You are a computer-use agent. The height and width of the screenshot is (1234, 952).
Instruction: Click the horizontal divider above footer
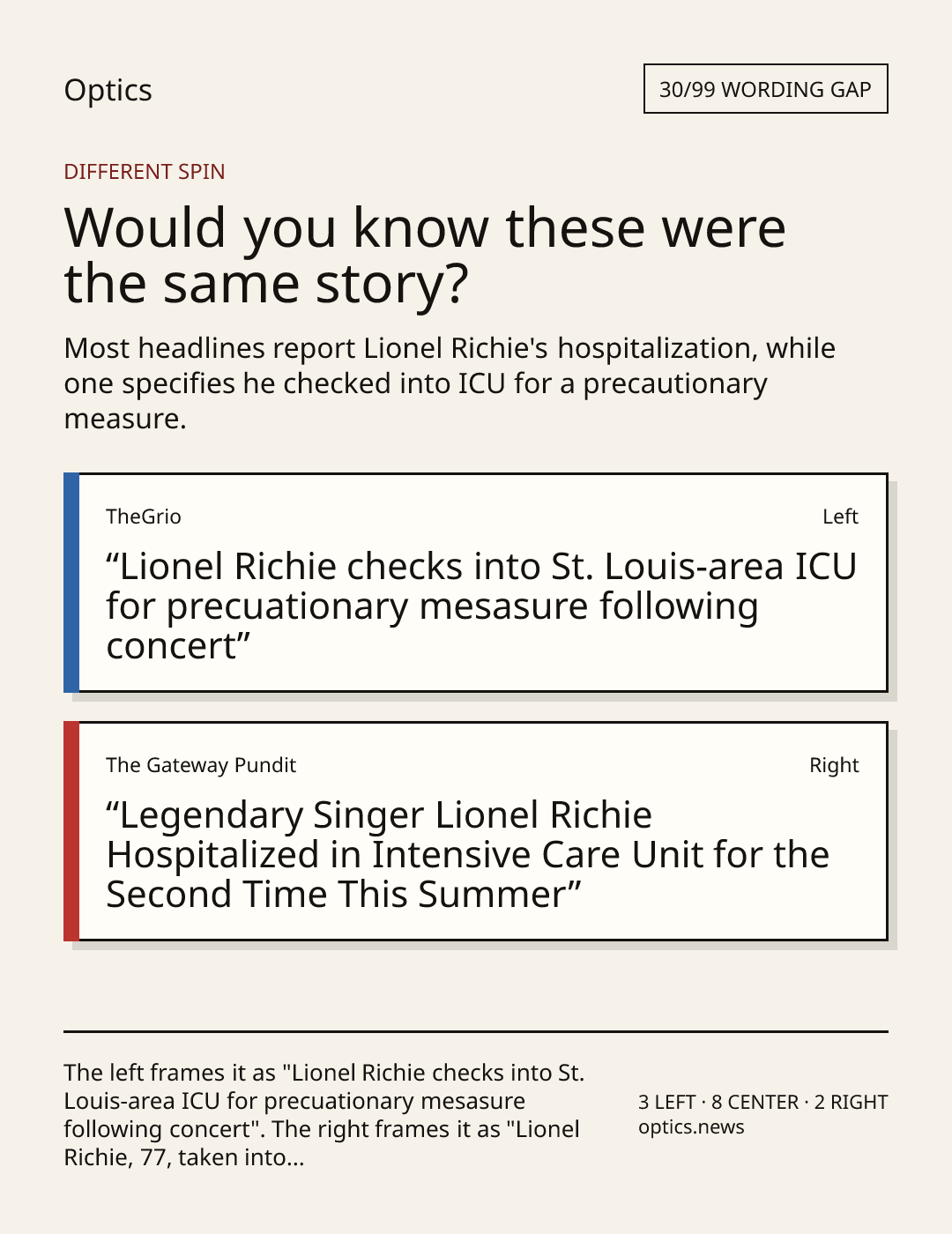pos(476,1030)
